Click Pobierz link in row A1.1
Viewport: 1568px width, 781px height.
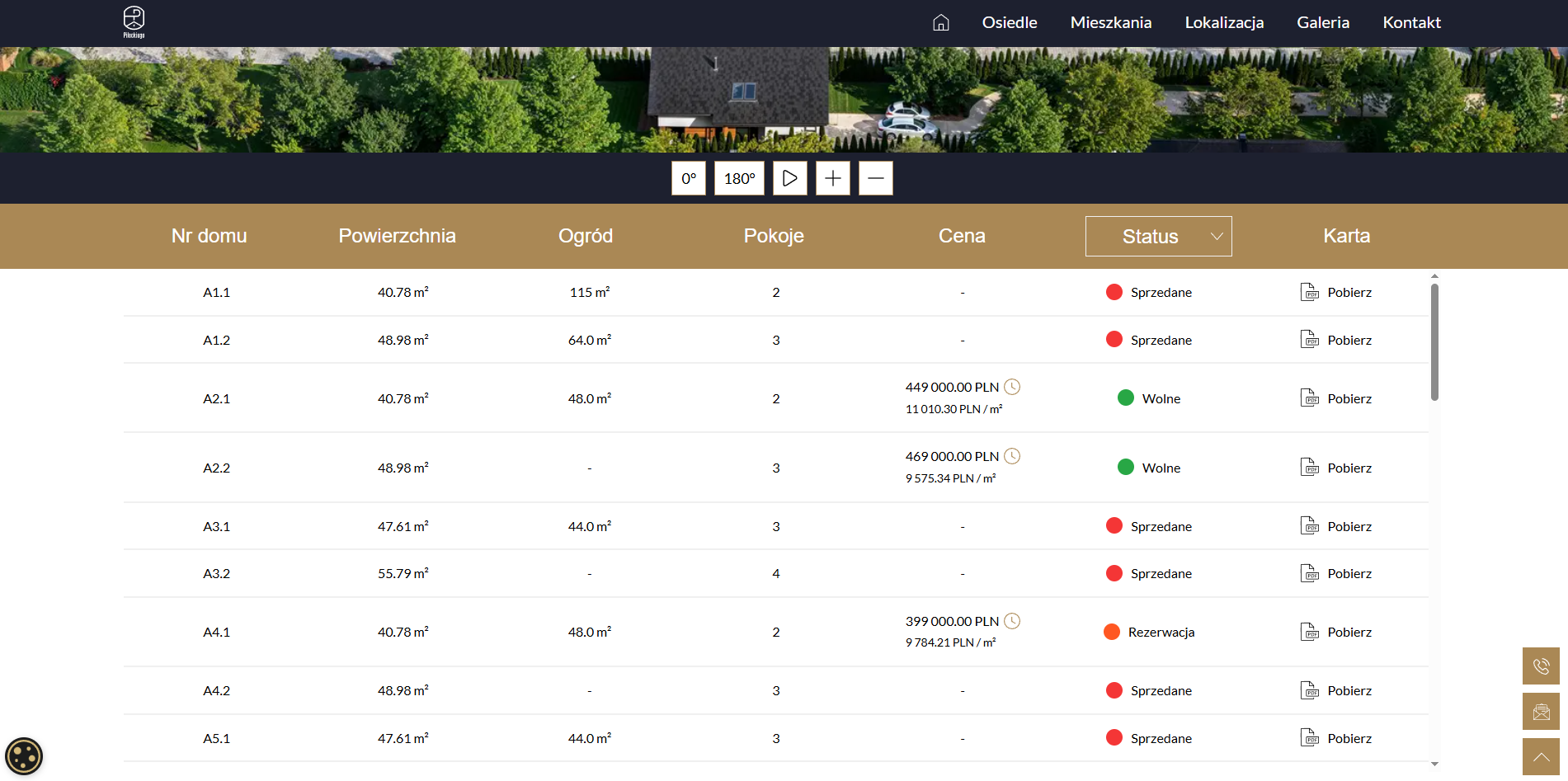click(1349, 293)
